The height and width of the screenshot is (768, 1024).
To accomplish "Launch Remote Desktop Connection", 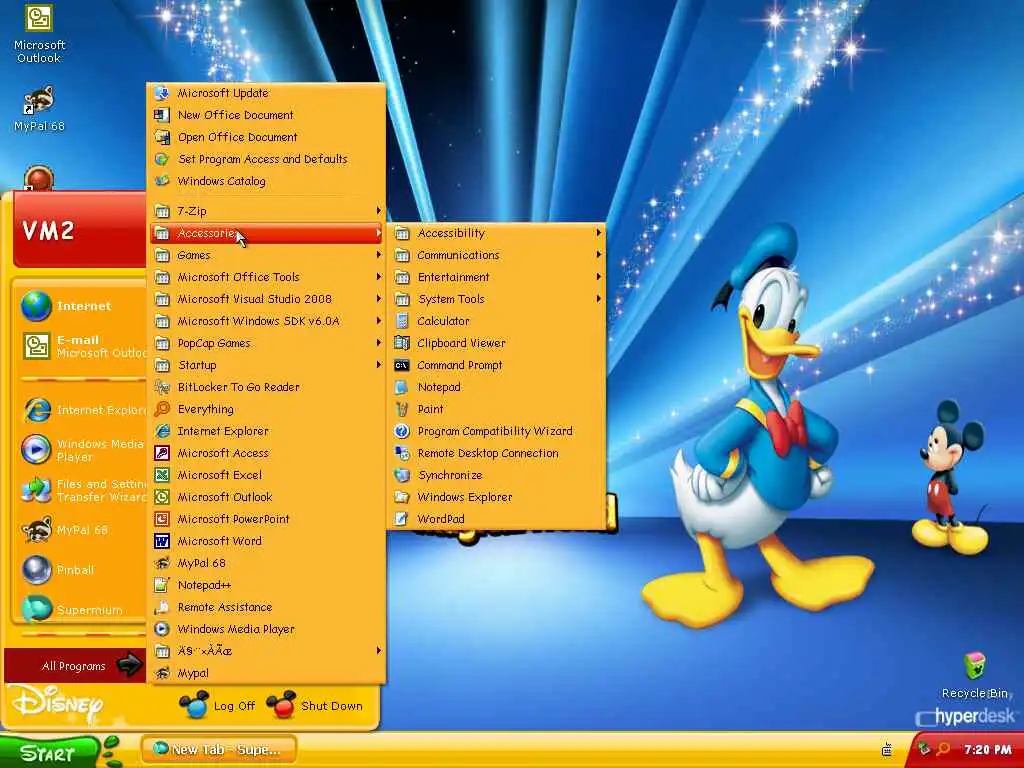I will (497, 453).
